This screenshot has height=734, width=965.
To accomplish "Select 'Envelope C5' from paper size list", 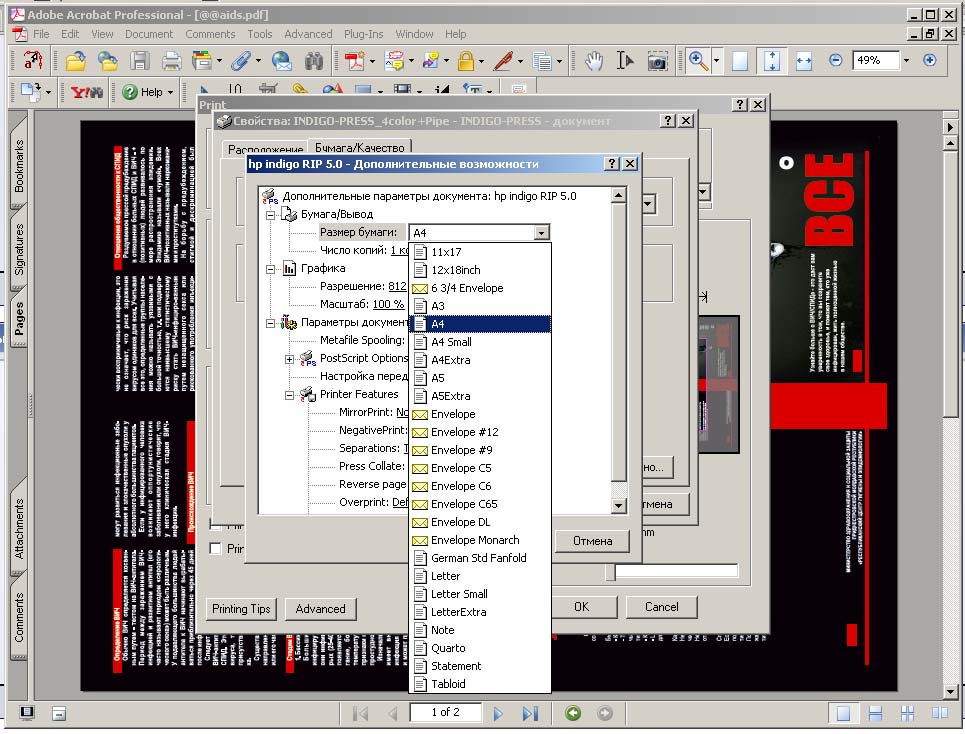I will 480,468.
